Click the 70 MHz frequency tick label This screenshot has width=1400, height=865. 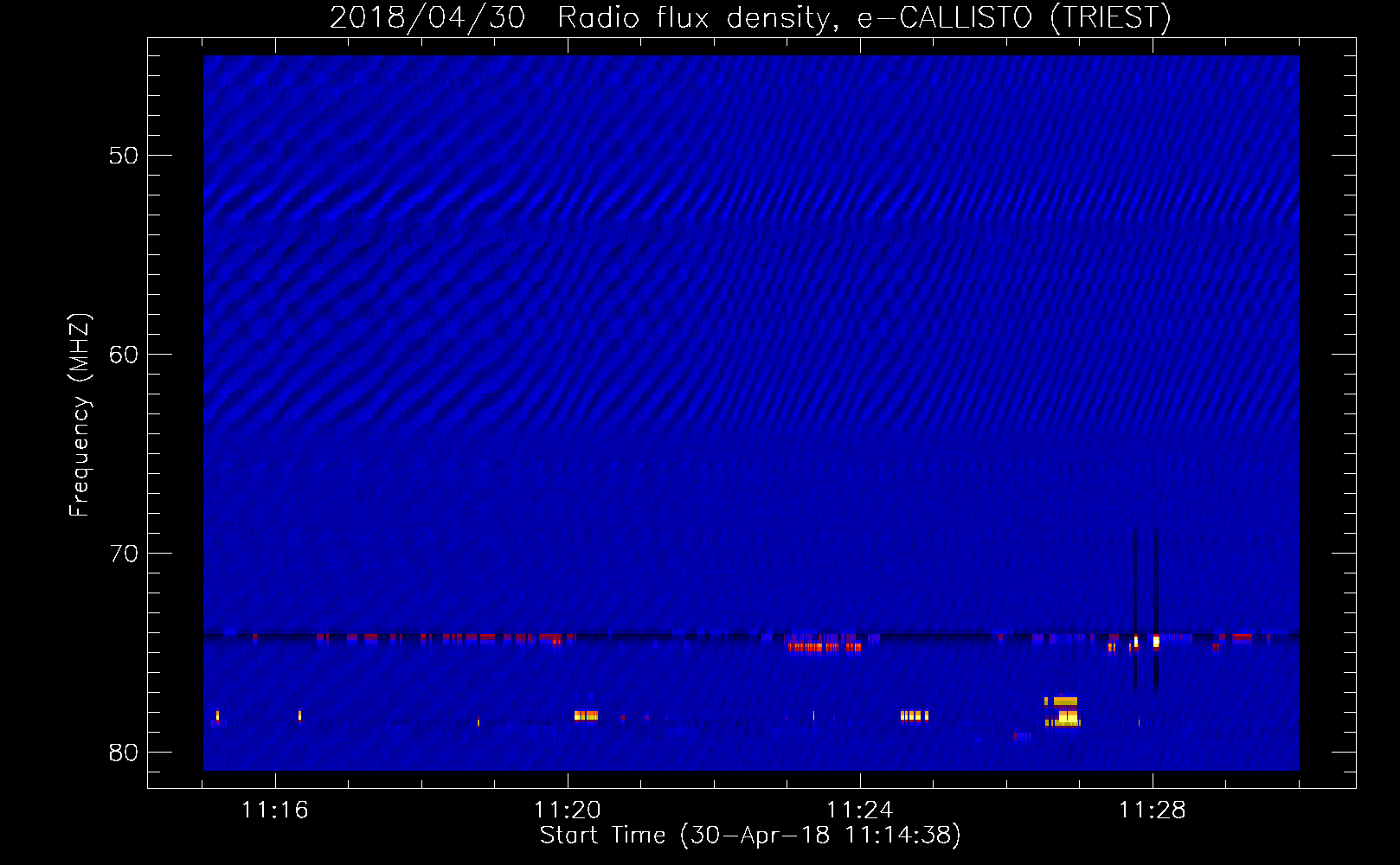(124, 554)
